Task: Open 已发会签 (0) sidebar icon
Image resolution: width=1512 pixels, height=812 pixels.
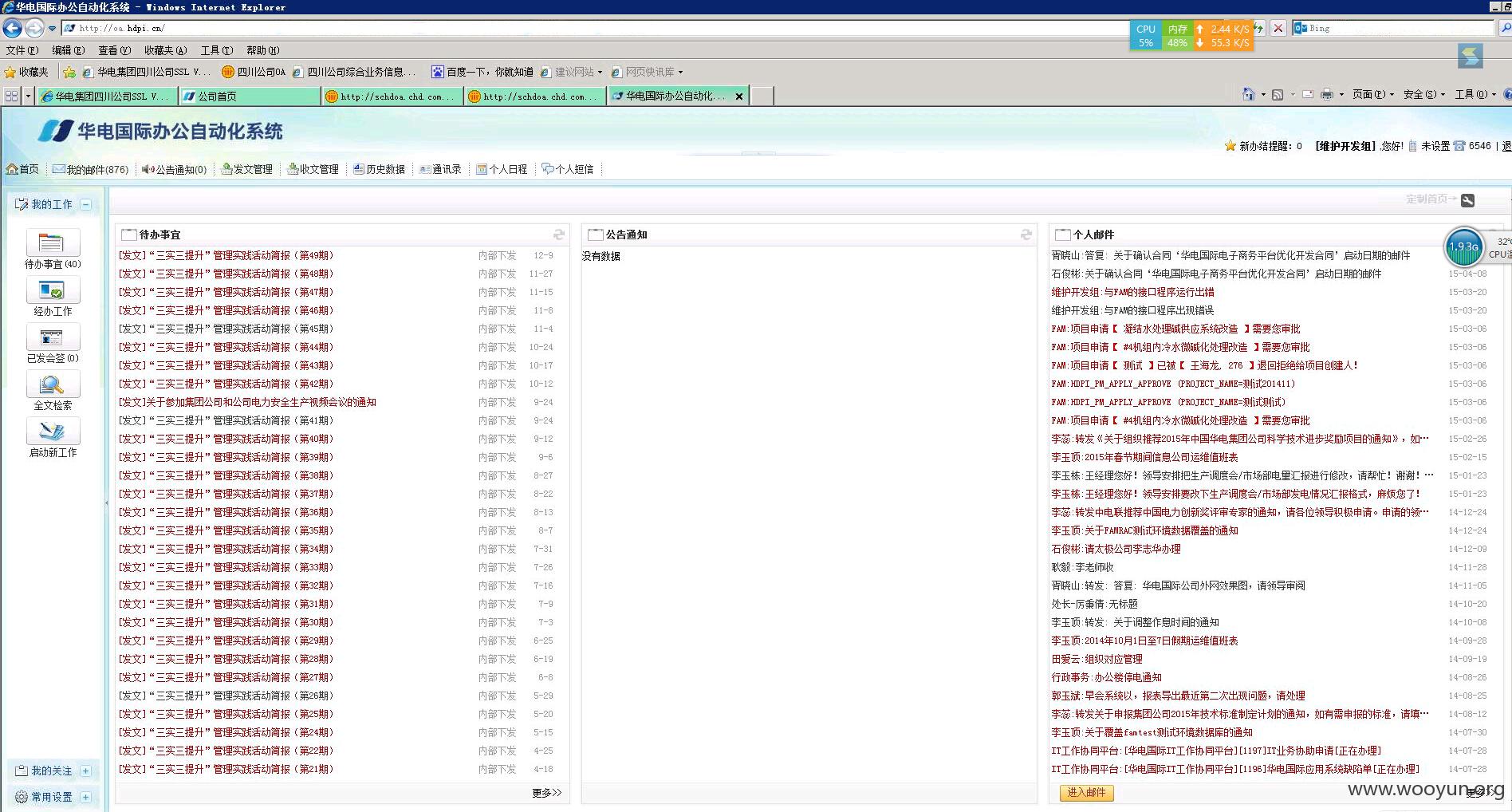Action: 53,337
